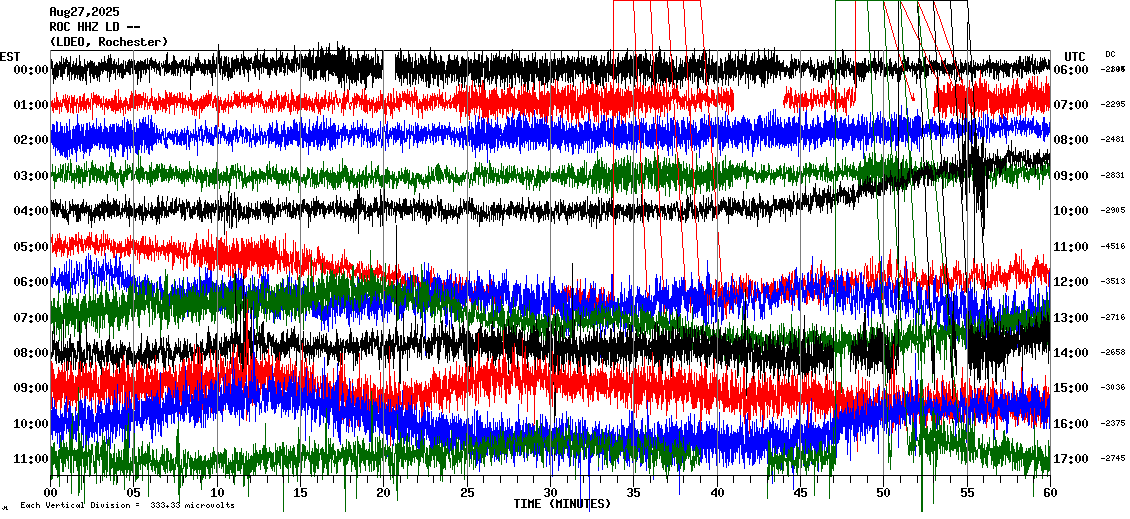This screenshot has width=1130, height=519.
Task: Select the DC offset value -4516
Action: click(1114, 246)
